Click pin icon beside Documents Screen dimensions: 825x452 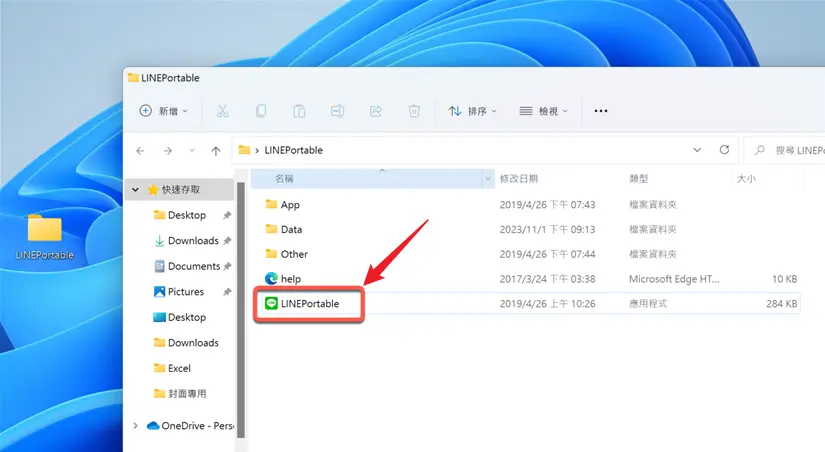227,266
